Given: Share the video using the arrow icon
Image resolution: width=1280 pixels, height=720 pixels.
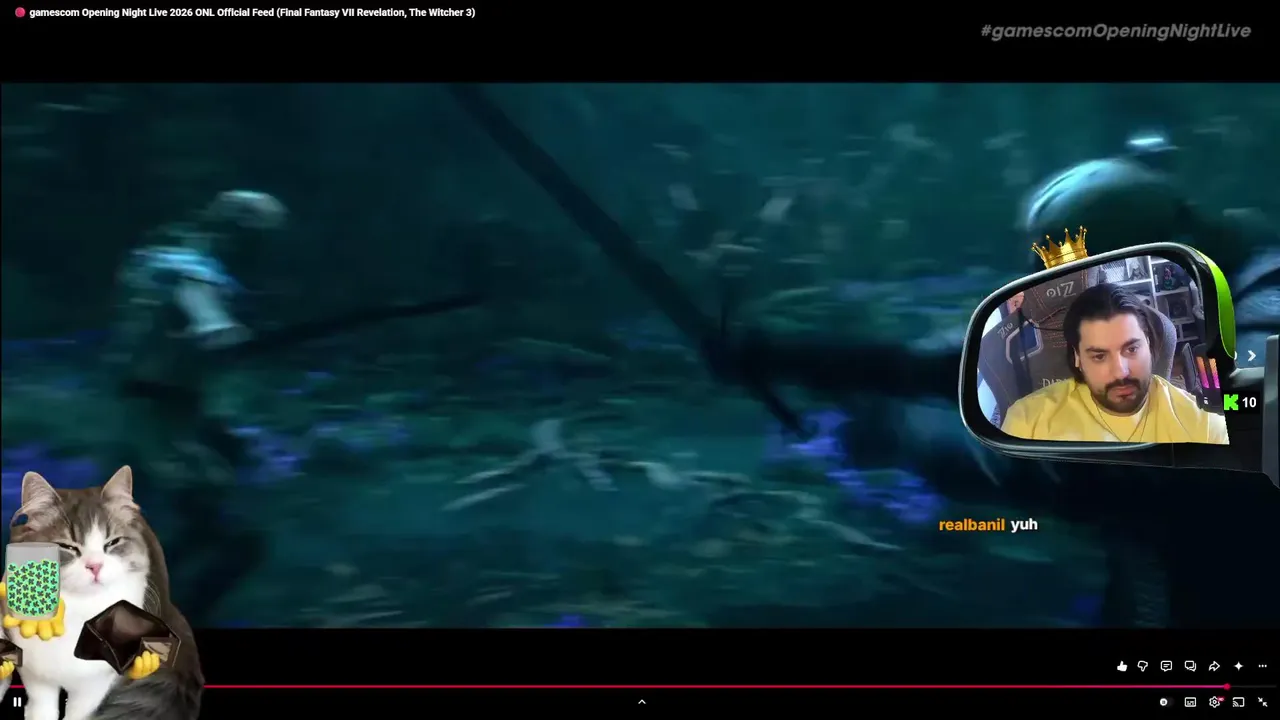Looking at the screenshot, I should [x=1214, y=666].
